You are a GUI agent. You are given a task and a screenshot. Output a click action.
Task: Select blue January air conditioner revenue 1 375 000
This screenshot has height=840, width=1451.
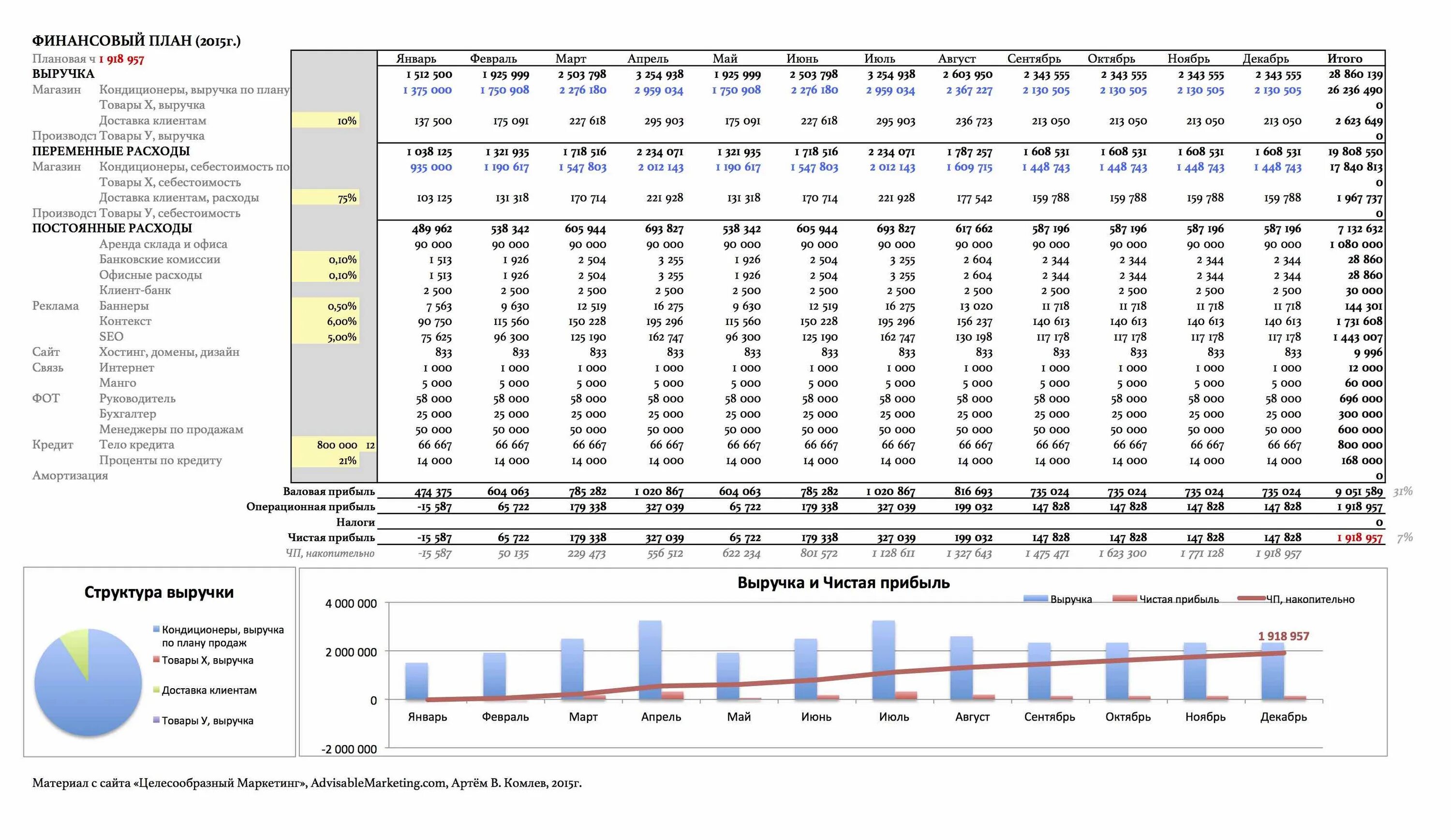[x=427, y=90]
